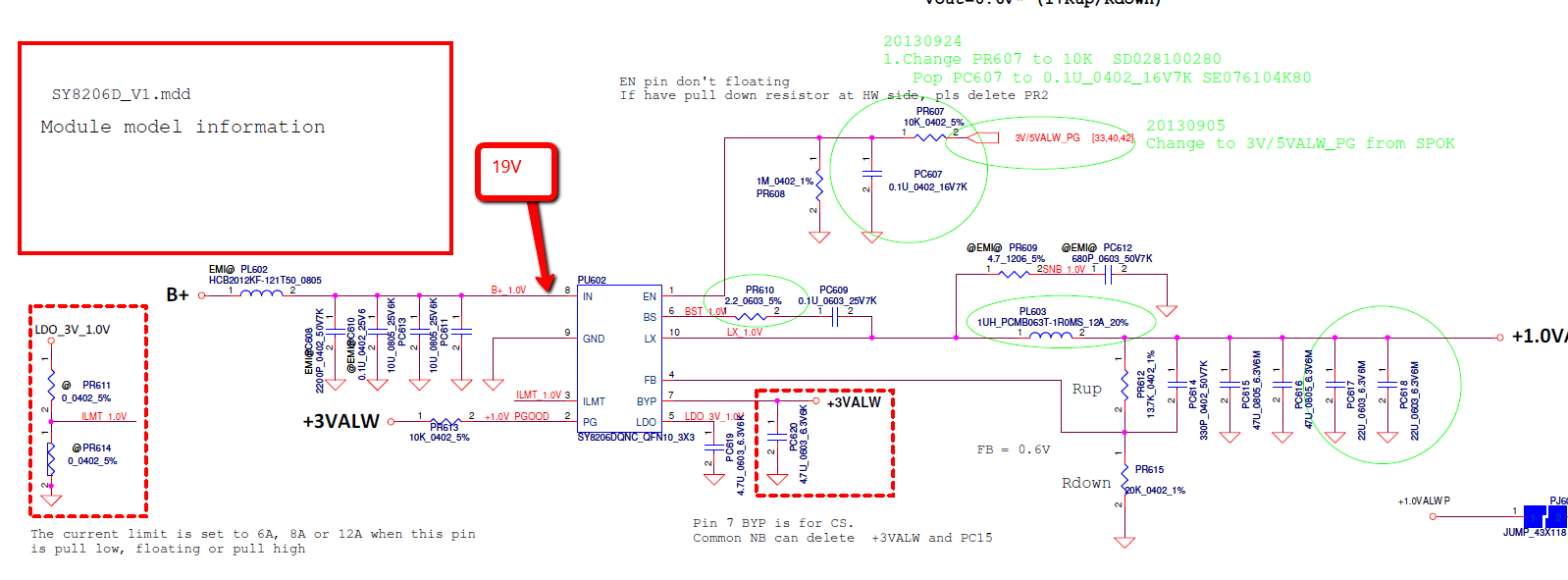Click the 330P_0402_50V7K capacitor value
Image resolution: width=1568 pixels, height=580 pixels.
pyautogui.click(x=1204, y=400)
